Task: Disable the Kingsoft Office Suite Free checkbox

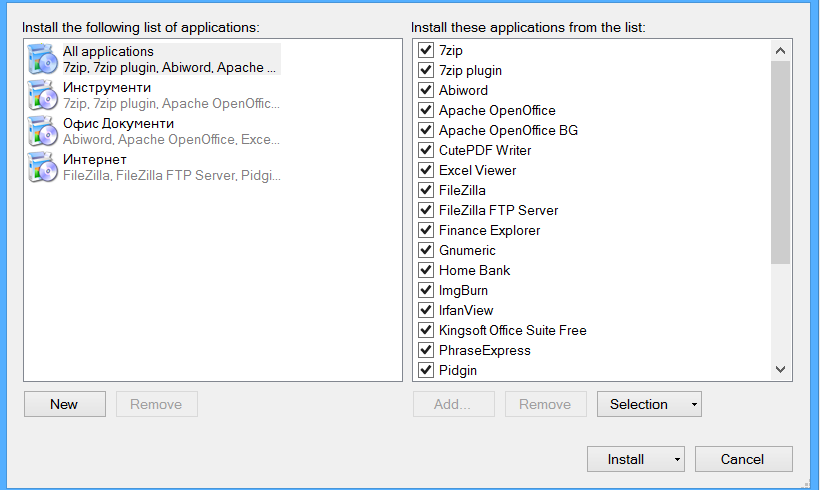Action: click(426, 330)
